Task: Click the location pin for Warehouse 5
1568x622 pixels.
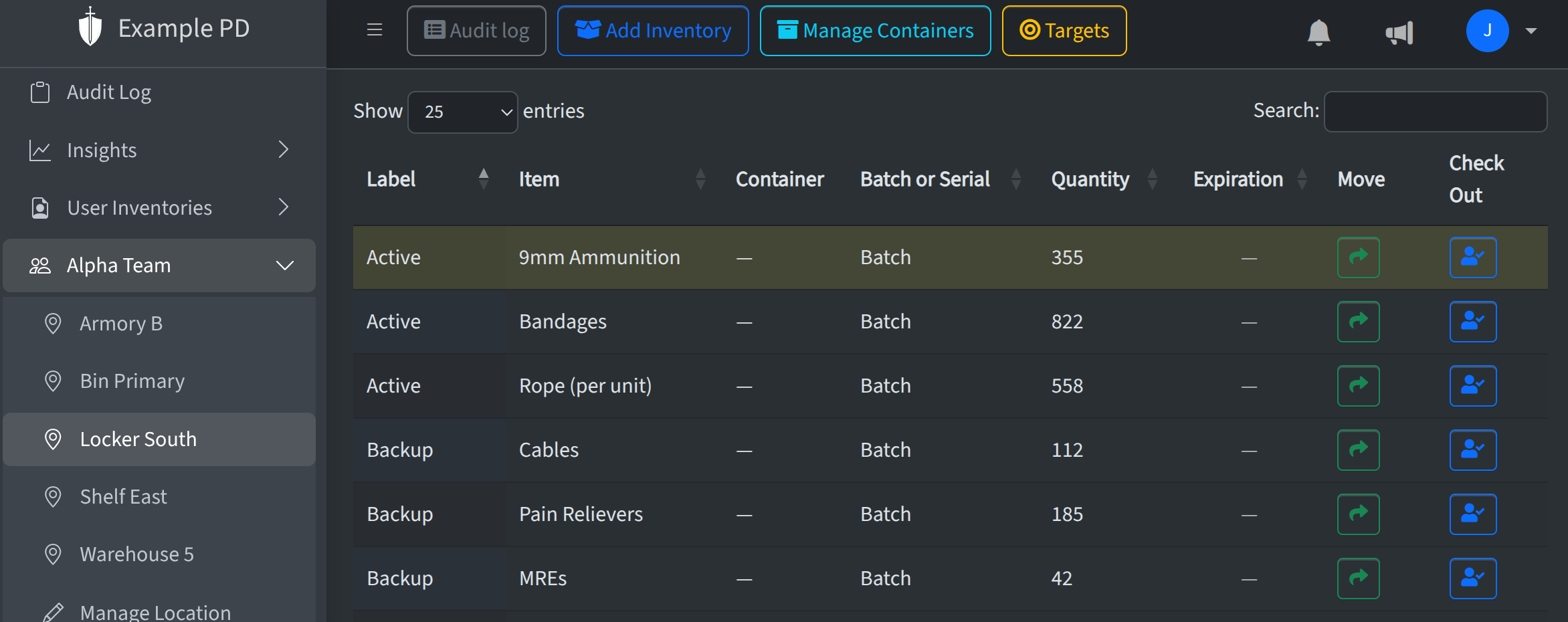Action: (53, 554)
